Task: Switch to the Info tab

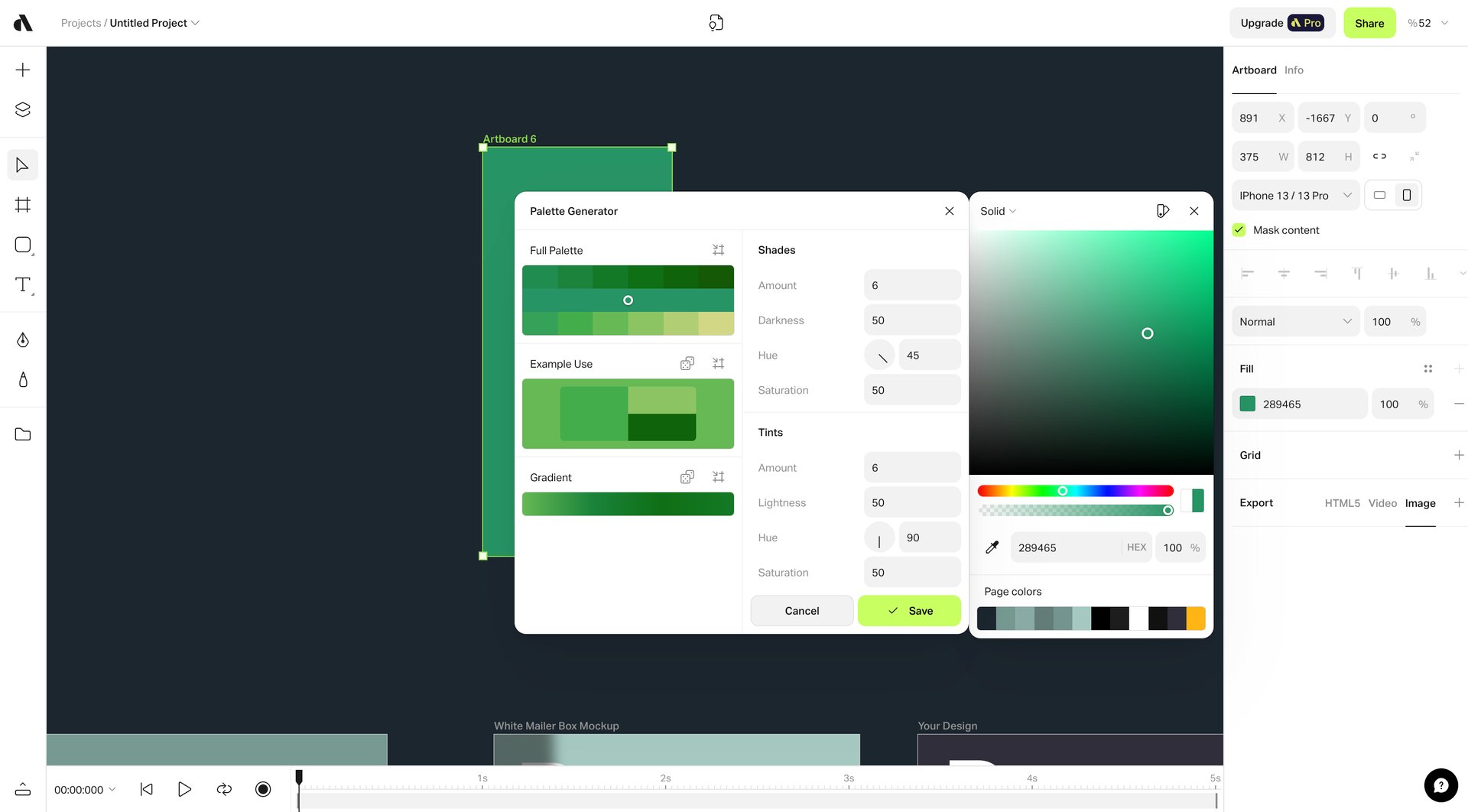Action: [x=1294, y=70]
